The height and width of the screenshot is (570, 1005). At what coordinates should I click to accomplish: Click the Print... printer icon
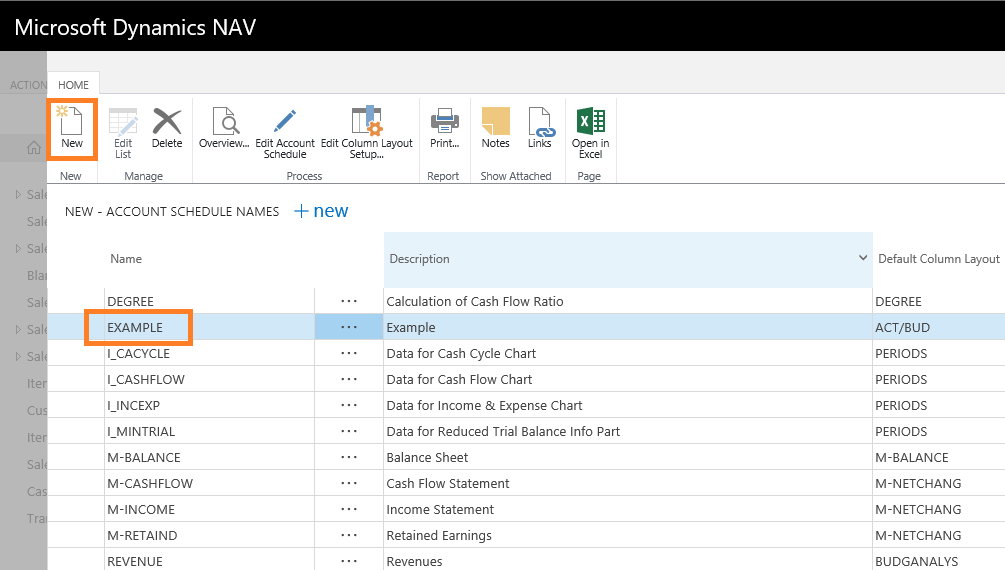[445, 121]
